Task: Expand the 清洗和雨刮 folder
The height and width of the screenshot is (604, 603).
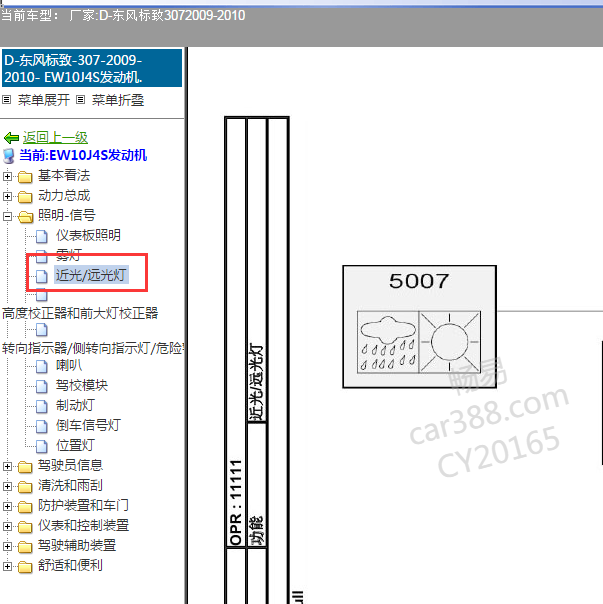Action: 7,487
